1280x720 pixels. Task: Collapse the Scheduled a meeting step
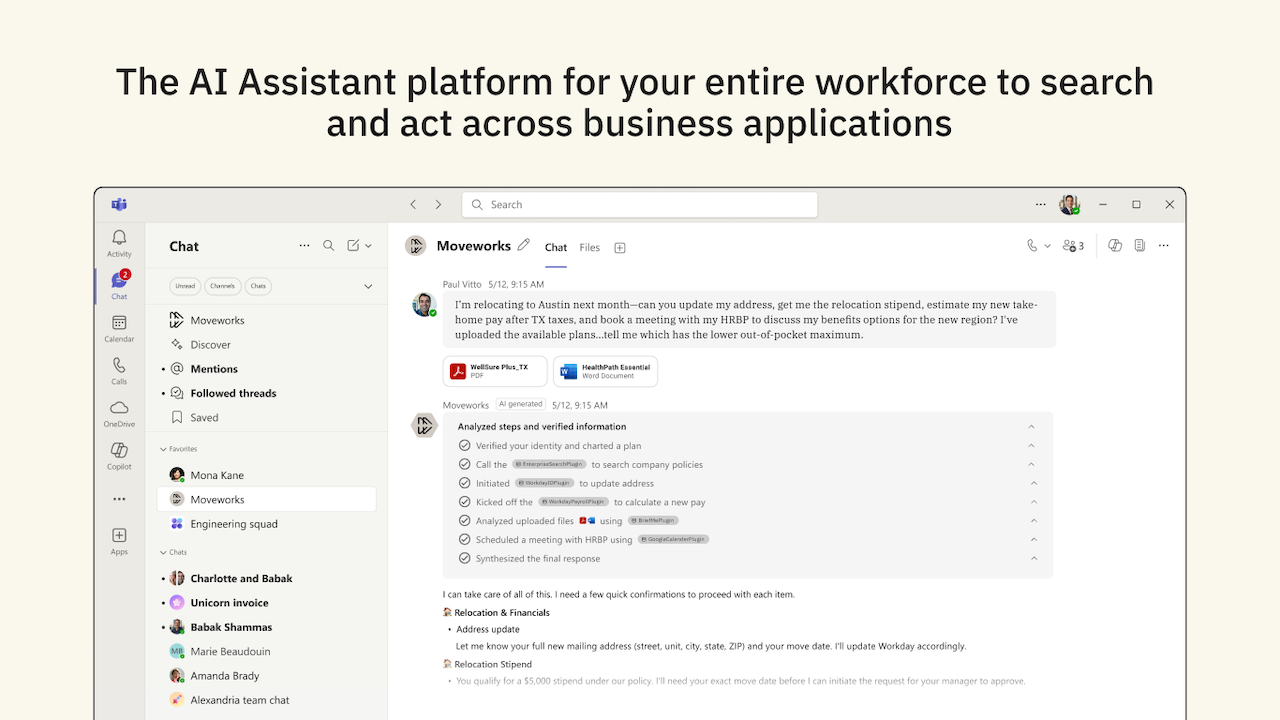tap(1033, 540)
